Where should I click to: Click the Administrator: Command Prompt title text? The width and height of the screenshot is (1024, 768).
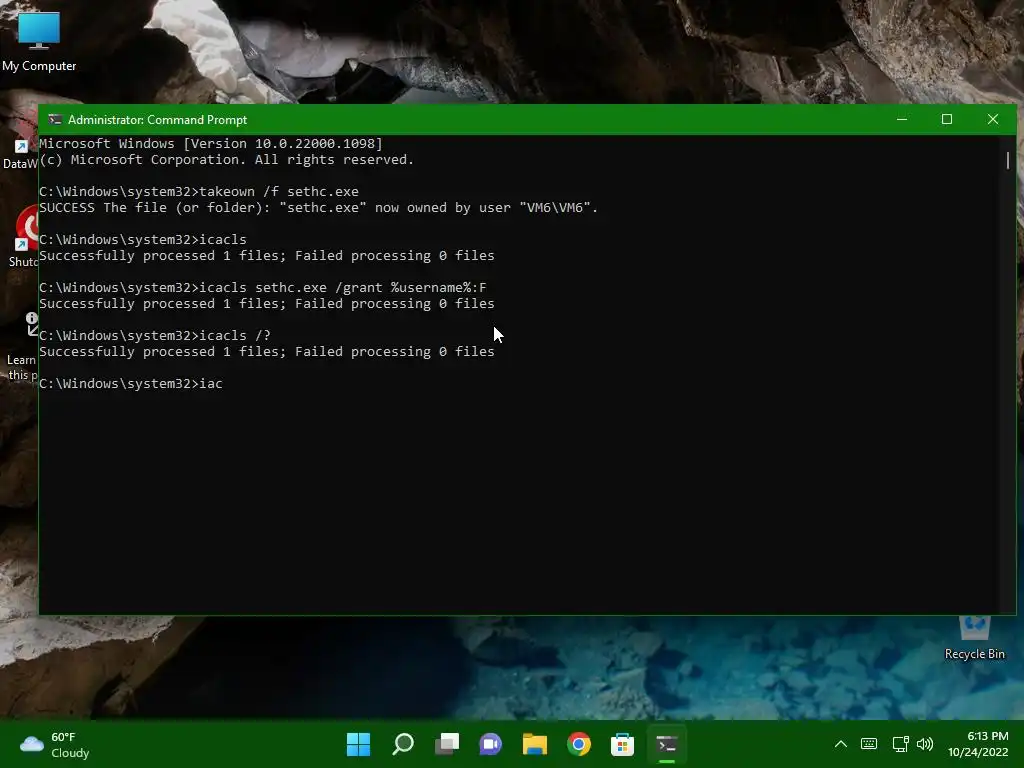tap(157, 120)
